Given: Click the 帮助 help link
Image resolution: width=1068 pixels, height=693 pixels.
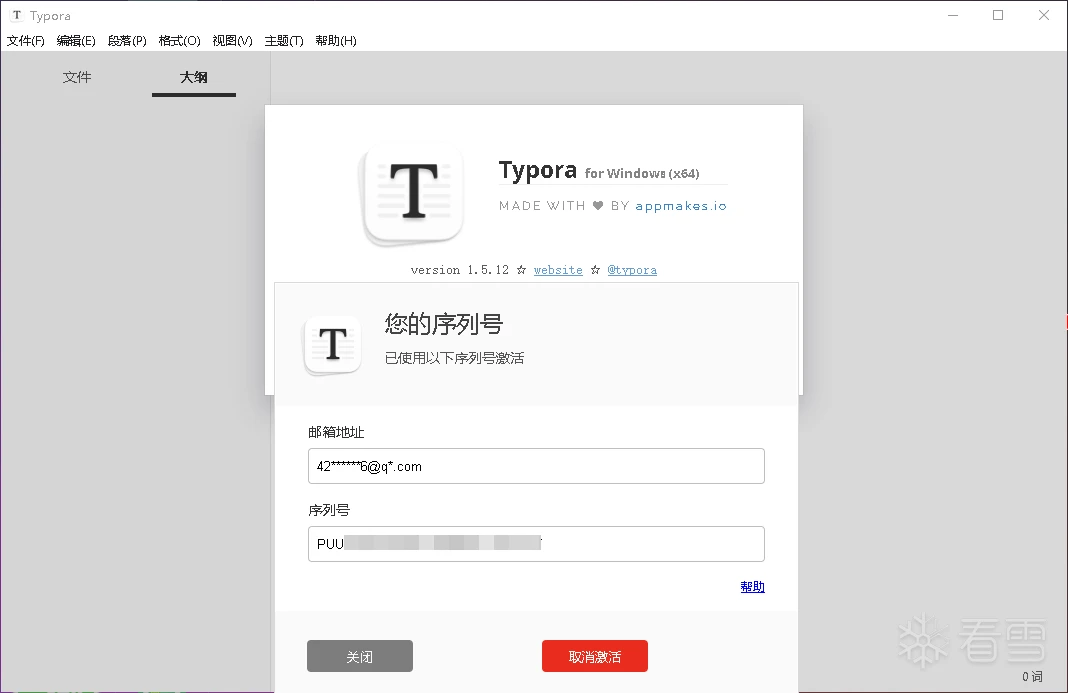Looking at the screenshot, I should [752, 587].
